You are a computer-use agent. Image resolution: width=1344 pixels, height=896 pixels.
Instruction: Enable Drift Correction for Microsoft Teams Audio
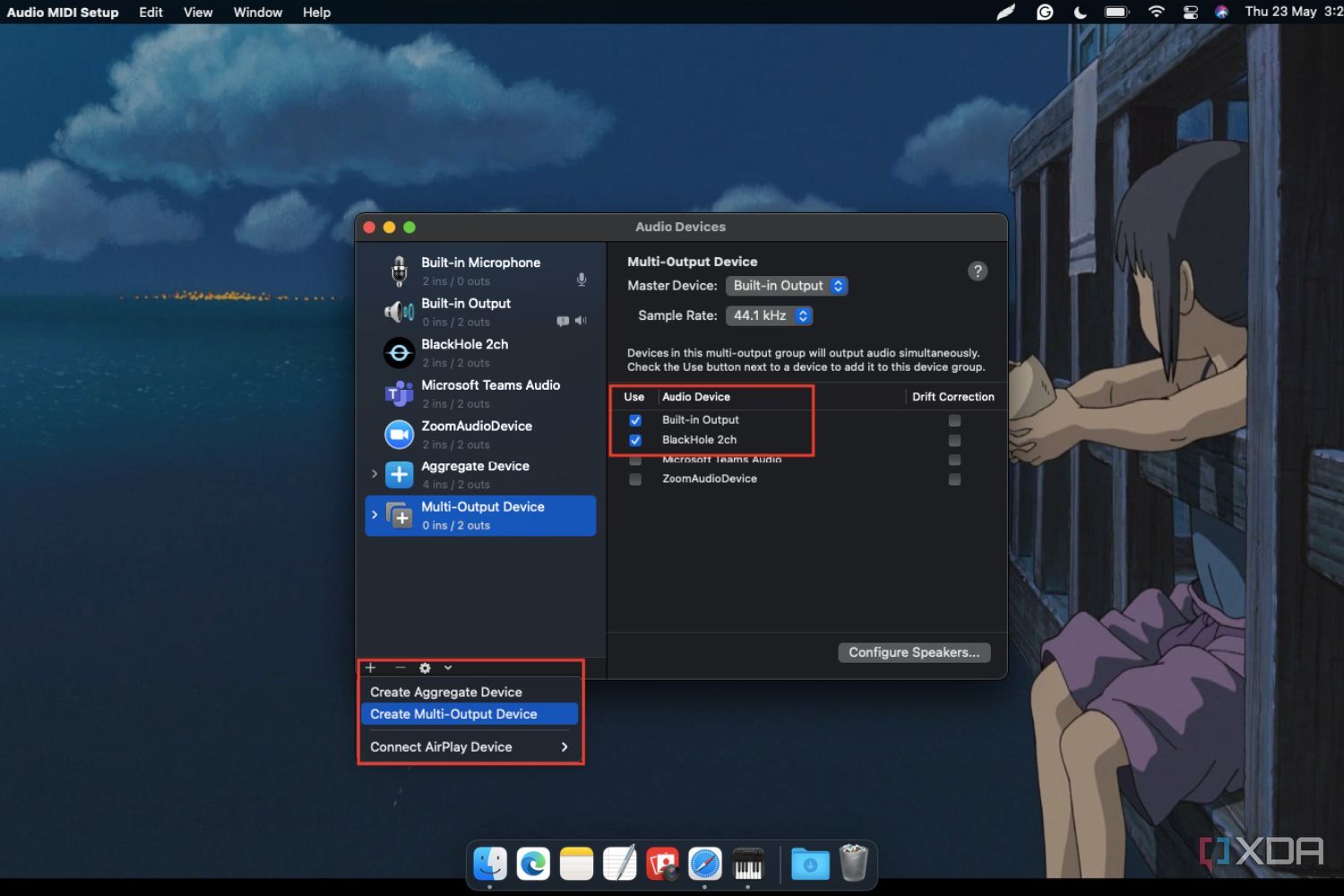[x=954, y=460]
